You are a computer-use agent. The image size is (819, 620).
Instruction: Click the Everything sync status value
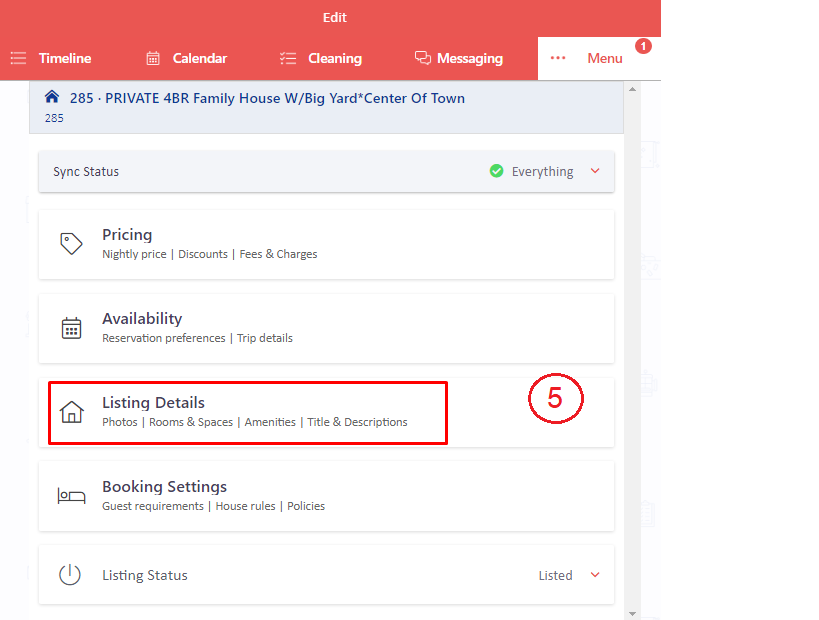click(x=542, y=171)
